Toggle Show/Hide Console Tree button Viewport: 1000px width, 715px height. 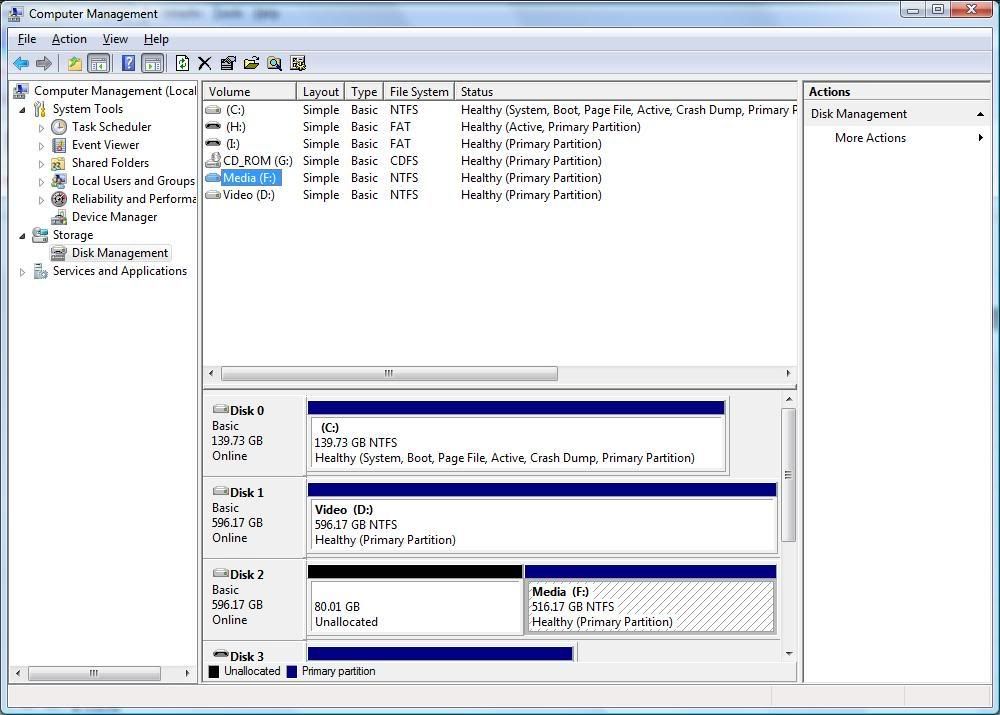click(x=98, y=64)
